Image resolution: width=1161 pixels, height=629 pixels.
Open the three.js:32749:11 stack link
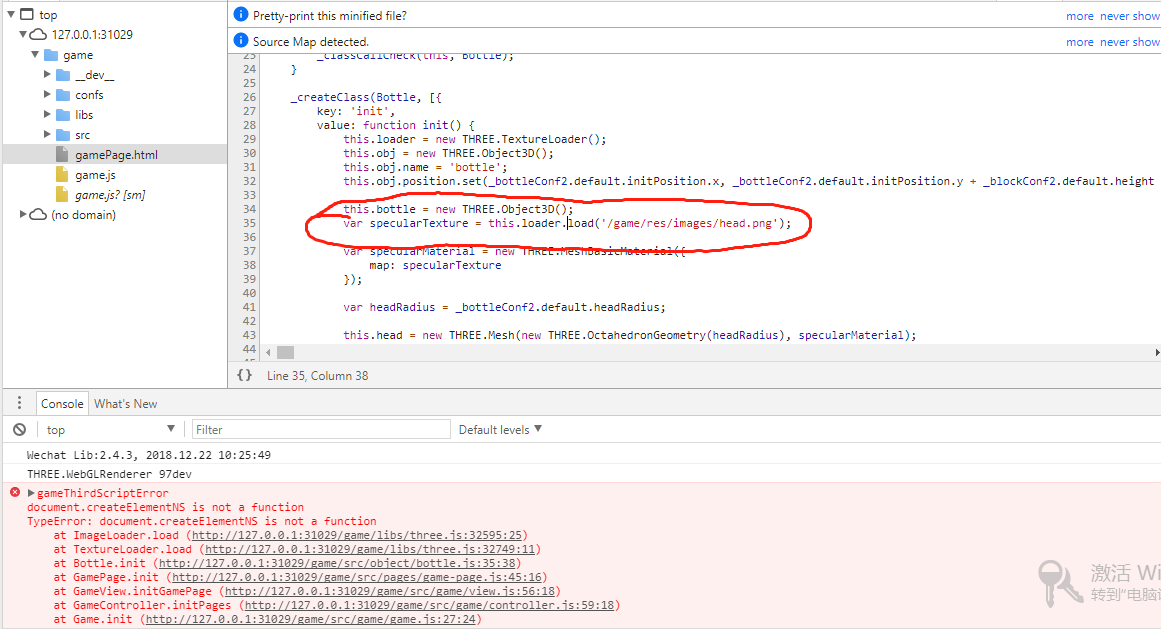[x=370, y=549]
